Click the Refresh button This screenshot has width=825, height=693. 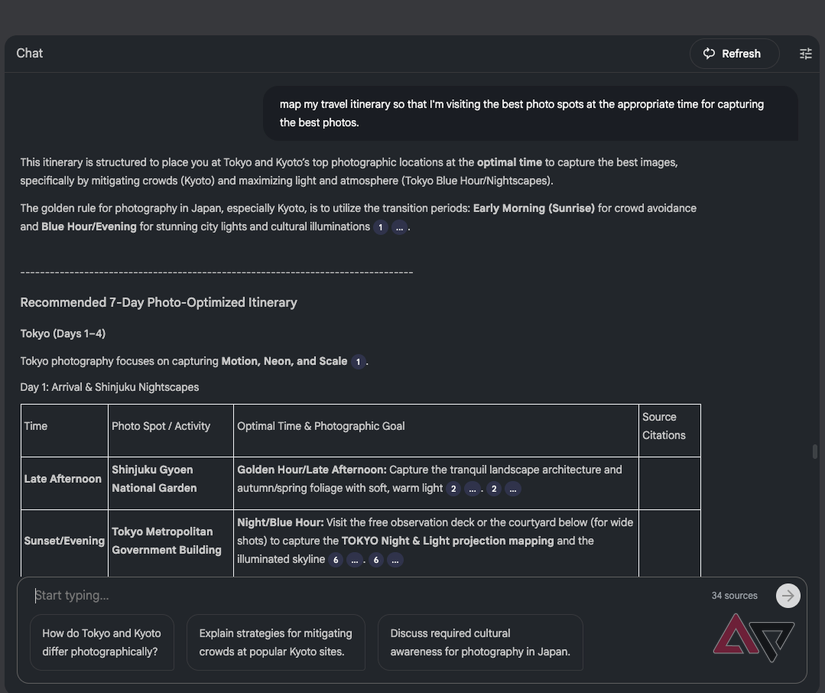point(733,54)
